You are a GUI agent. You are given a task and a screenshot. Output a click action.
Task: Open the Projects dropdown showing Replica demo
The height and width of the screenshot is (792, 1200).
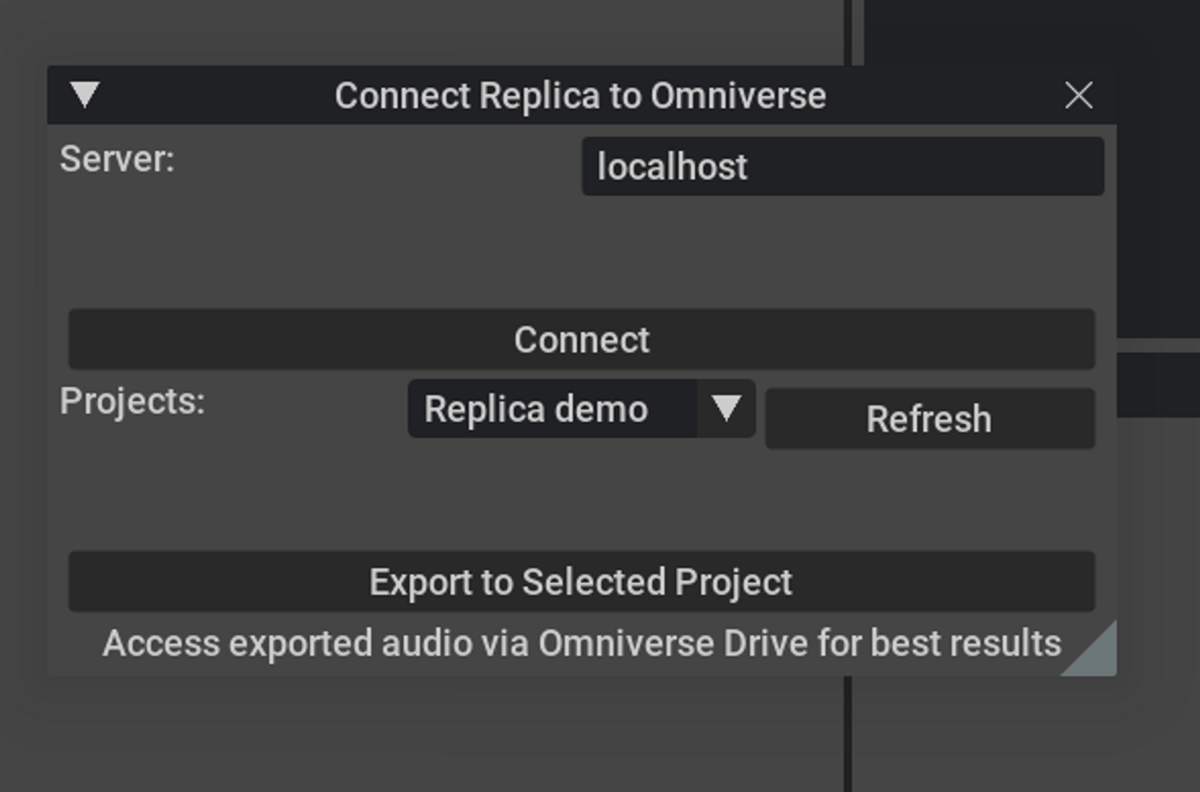point(581,408)
